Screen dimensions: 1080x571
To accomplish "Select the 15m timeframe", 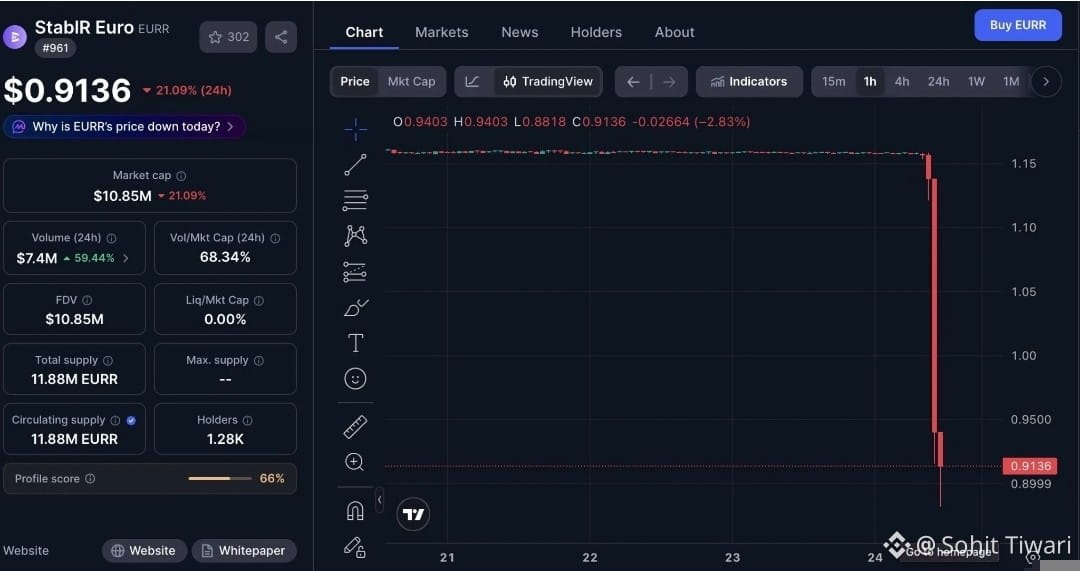I will click(x=833, y=81).
